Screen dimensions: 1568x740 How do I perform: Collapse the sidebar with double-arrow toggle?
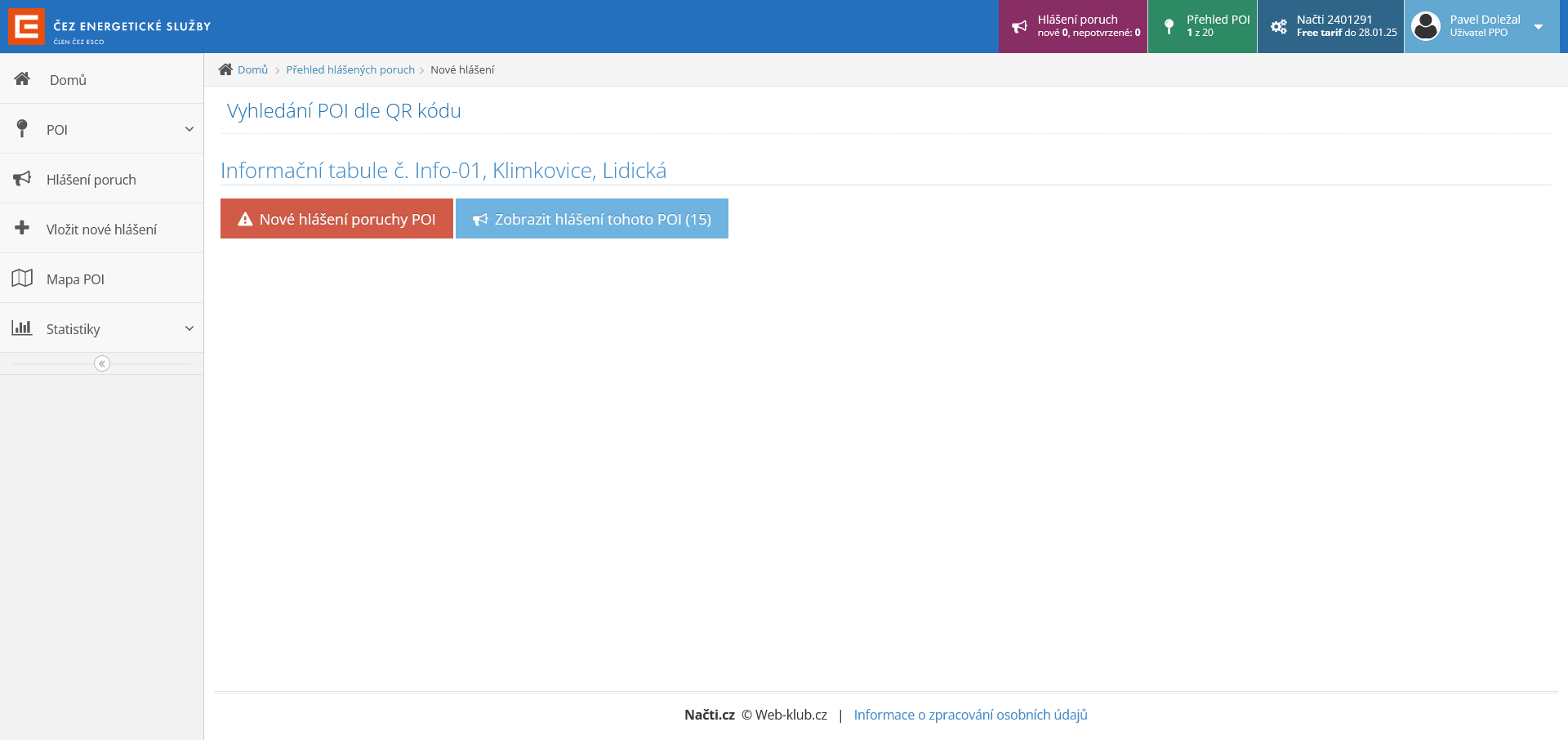(x=102, y=363)
